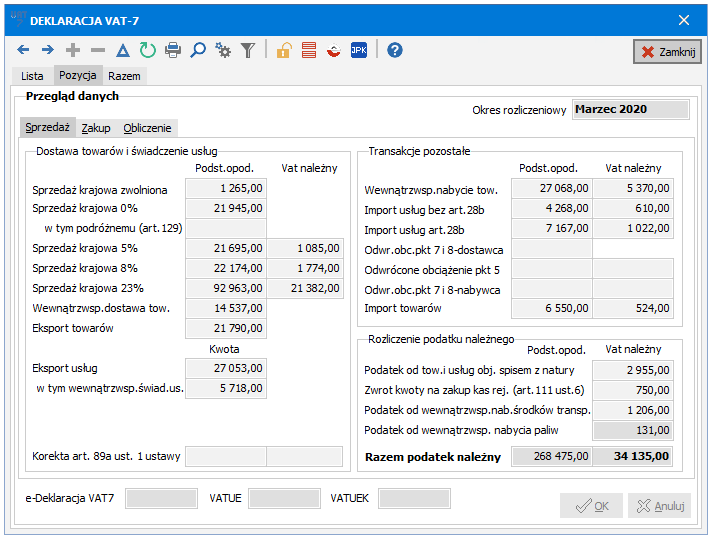
Task: Click Sprzedaż krajowa 23% base 92 963,00
Action: [x=226, y=288]
